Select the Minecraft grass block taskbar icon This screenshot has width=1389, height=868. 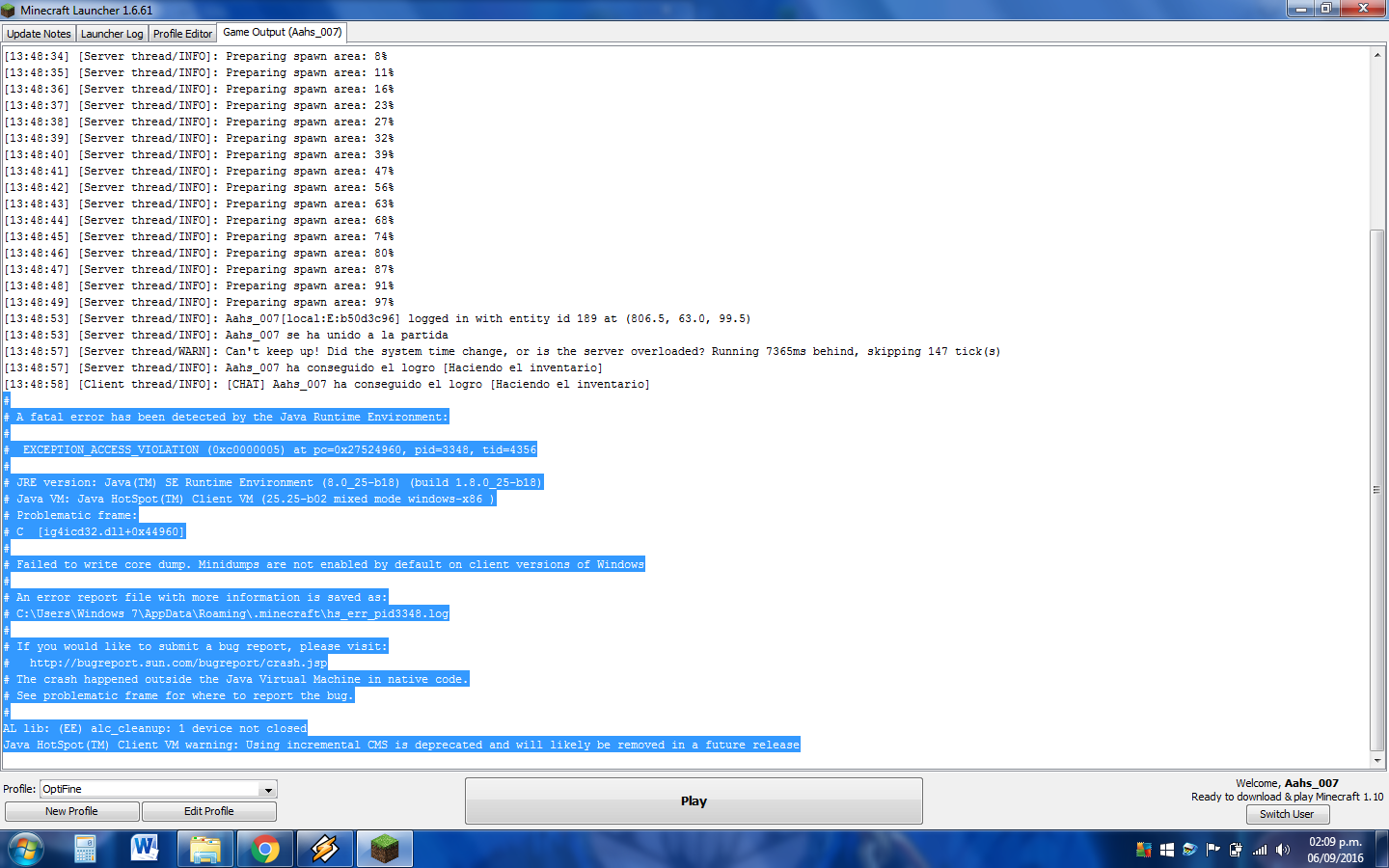point(385,850)
